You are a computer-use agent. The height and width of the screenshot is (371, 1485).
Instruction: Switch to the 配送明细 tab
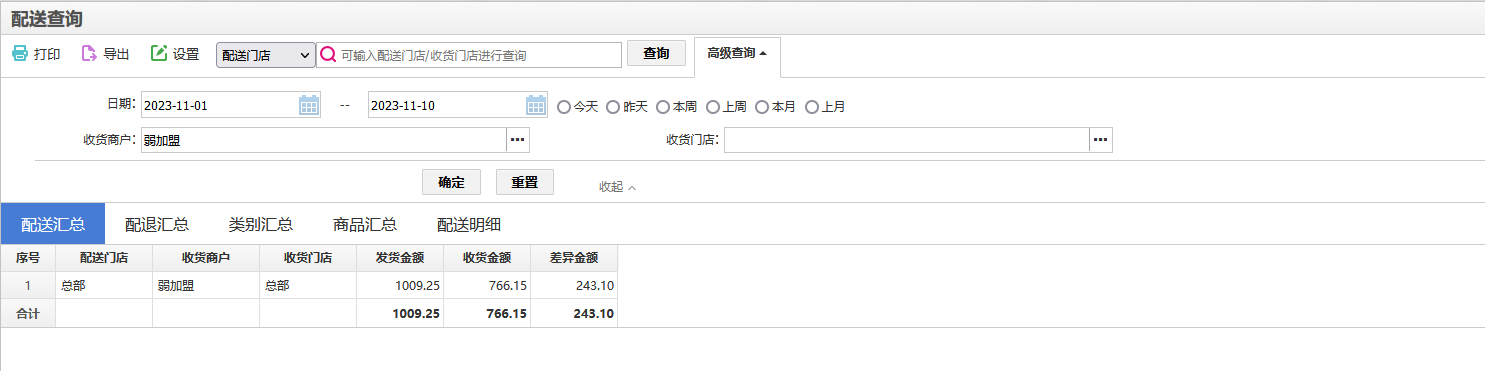click(x=469, y=224)
